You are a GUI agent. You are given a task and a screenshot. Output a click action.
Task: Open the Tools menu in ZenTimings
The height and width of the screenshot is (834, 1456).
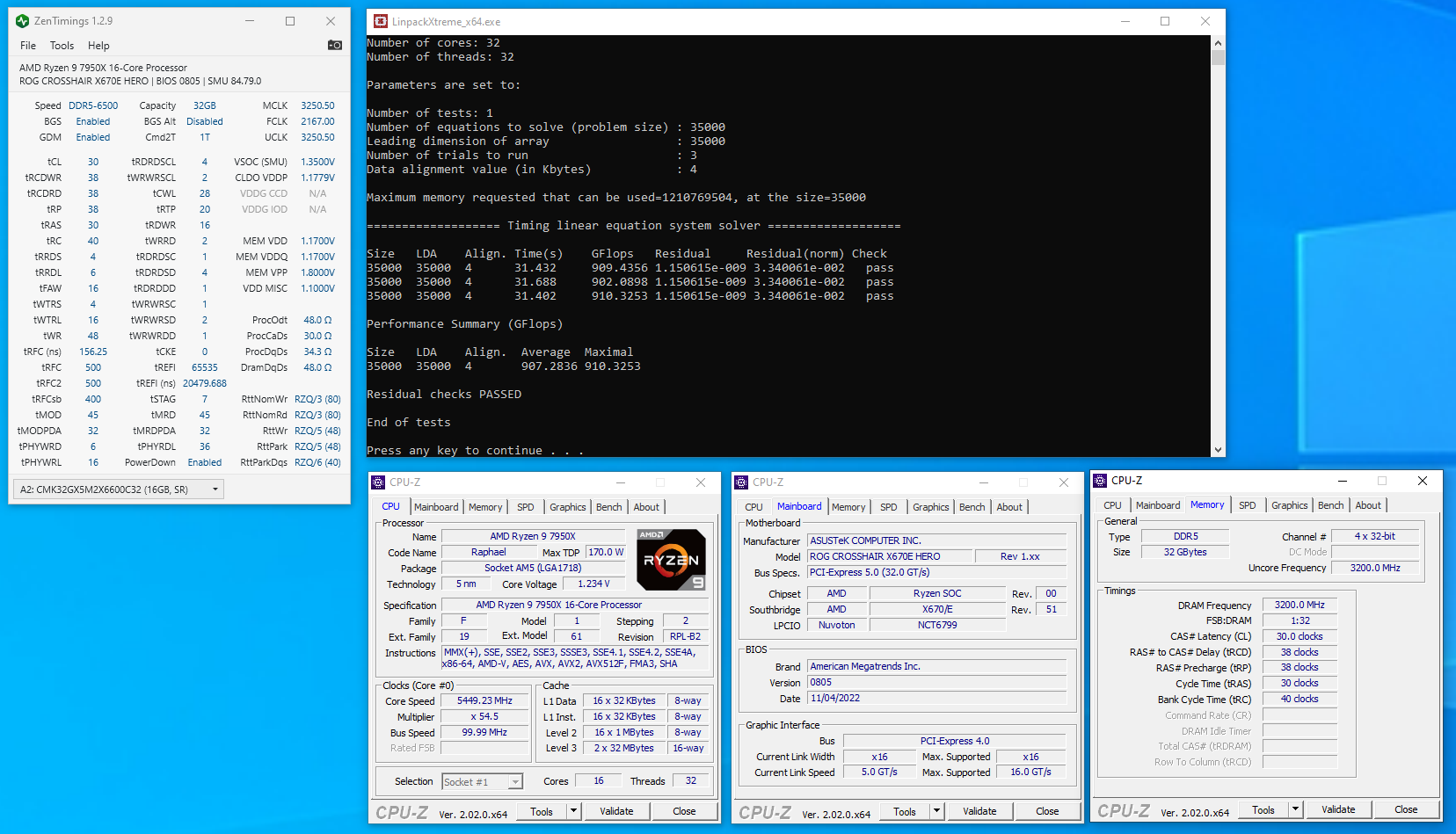click(x=62, y=46)
